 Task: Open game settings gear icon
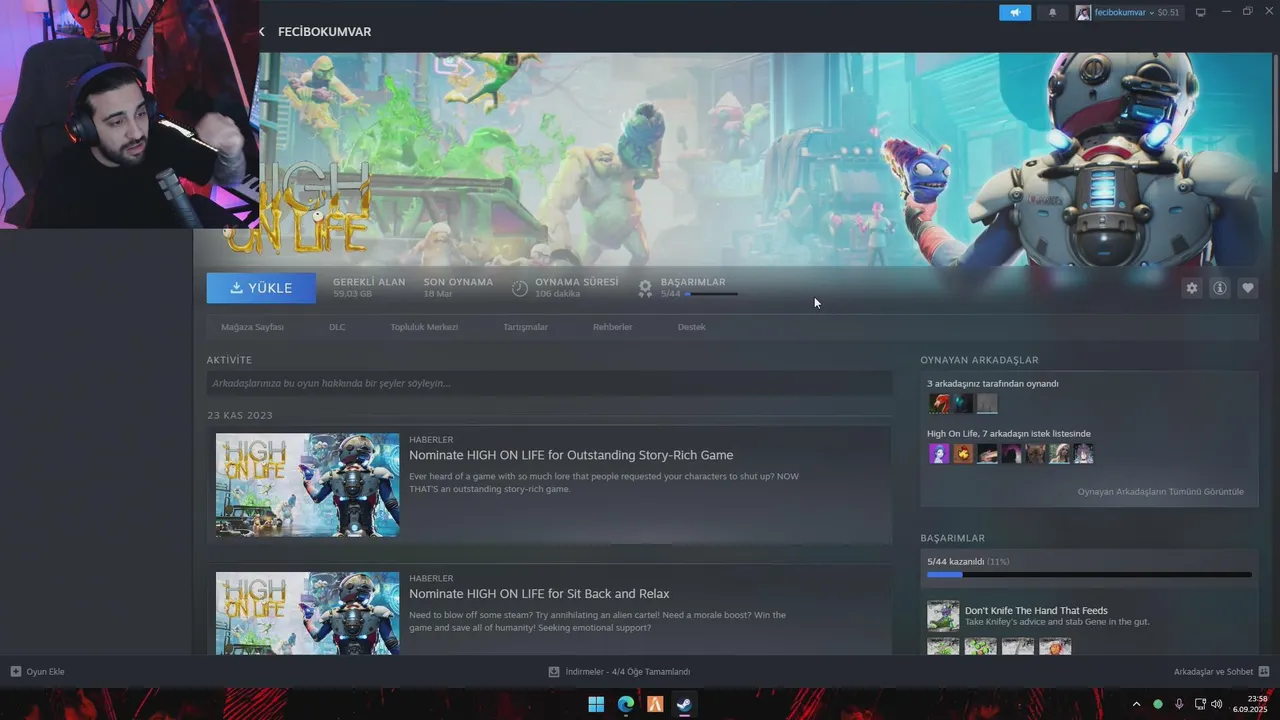point(1191,288)
